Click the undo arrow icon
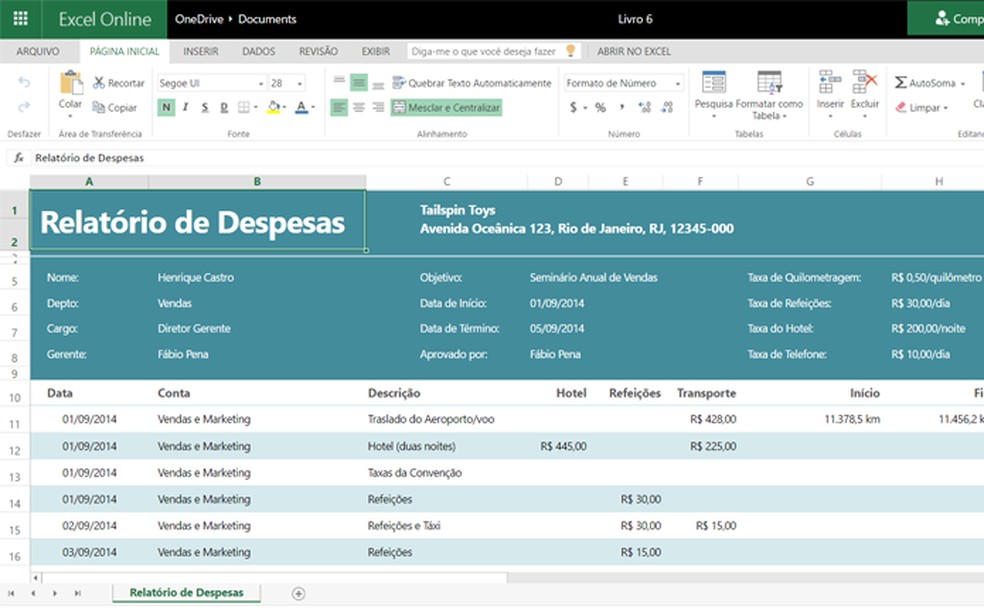This screenshot has width=984, height=613. tap(24, 83)
